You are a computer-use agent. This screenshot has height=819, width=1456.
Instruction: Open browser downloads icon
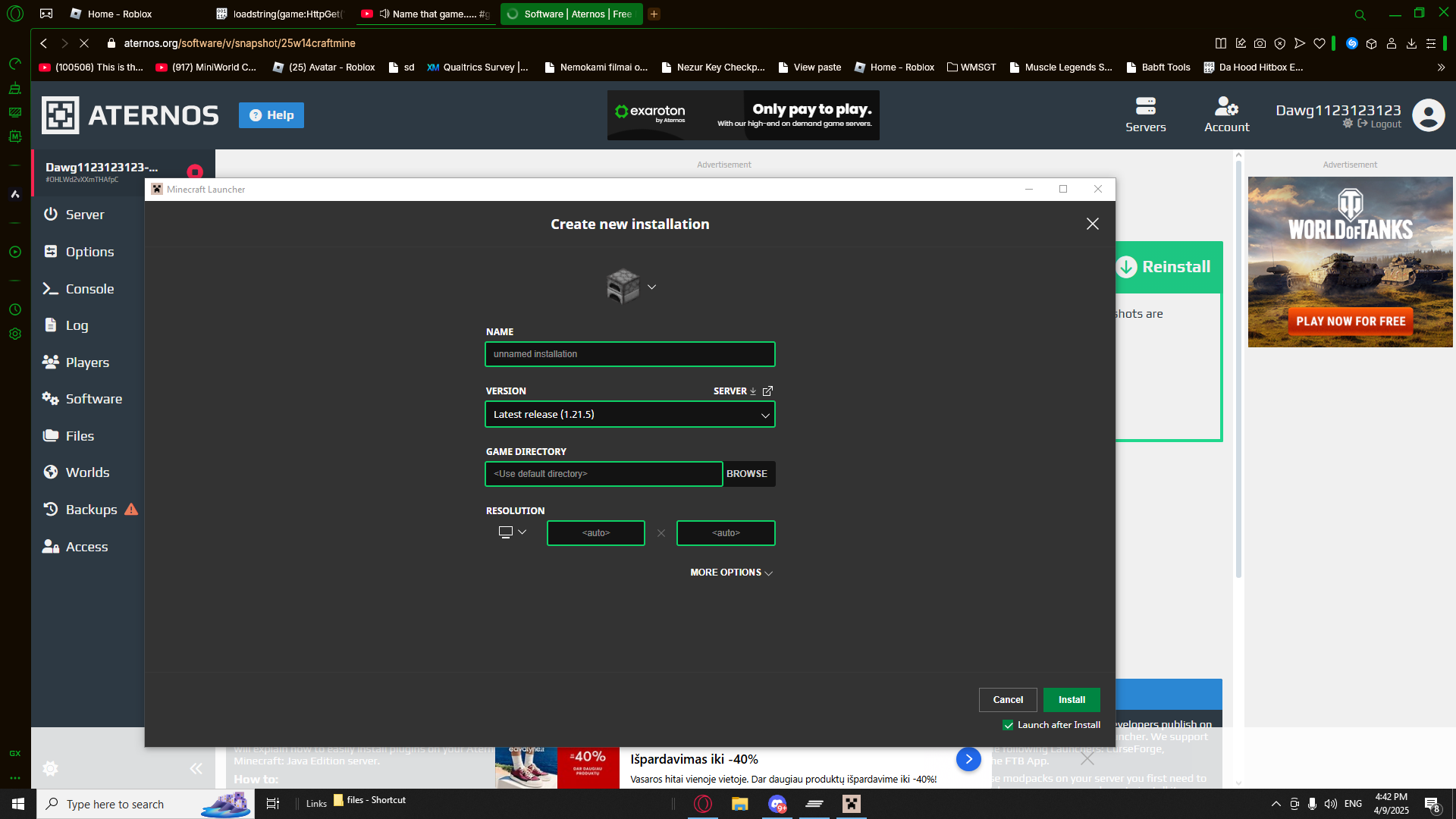[1411, 43]
